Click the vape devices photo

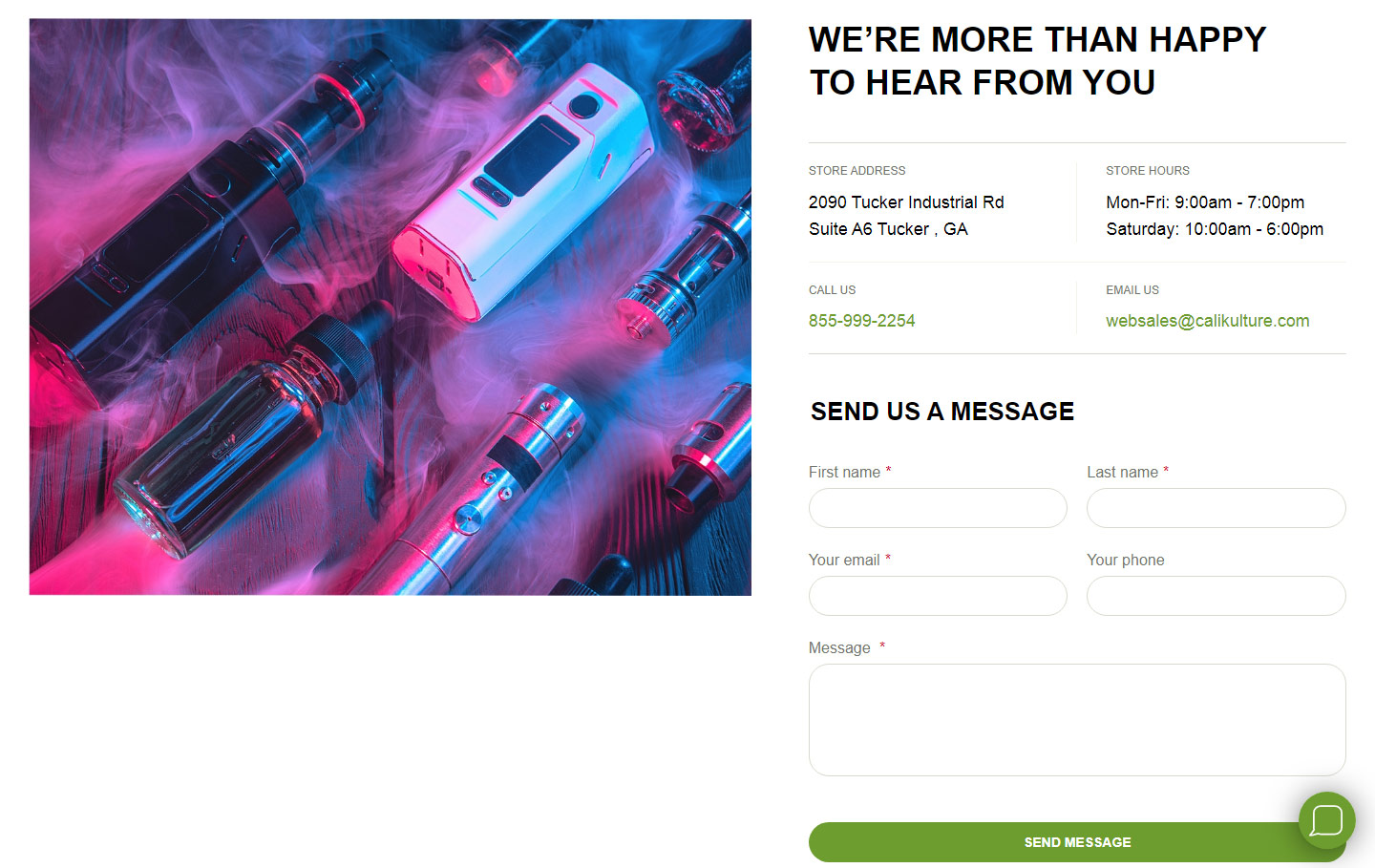pos(391,307)
